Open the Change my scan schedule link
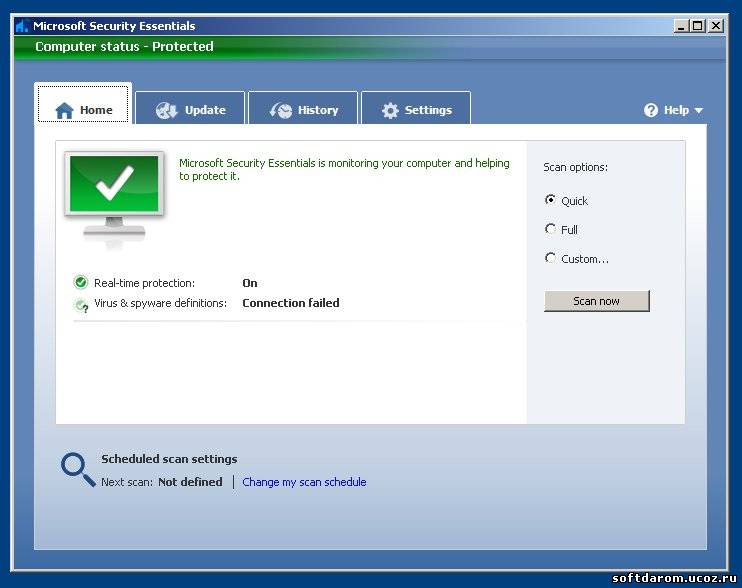 point(304,482)
